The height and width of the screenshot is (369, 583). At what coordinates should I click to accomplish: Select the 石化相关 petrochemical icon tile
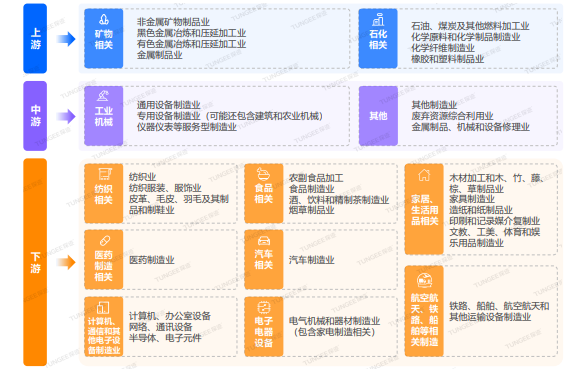coord(378,38)
